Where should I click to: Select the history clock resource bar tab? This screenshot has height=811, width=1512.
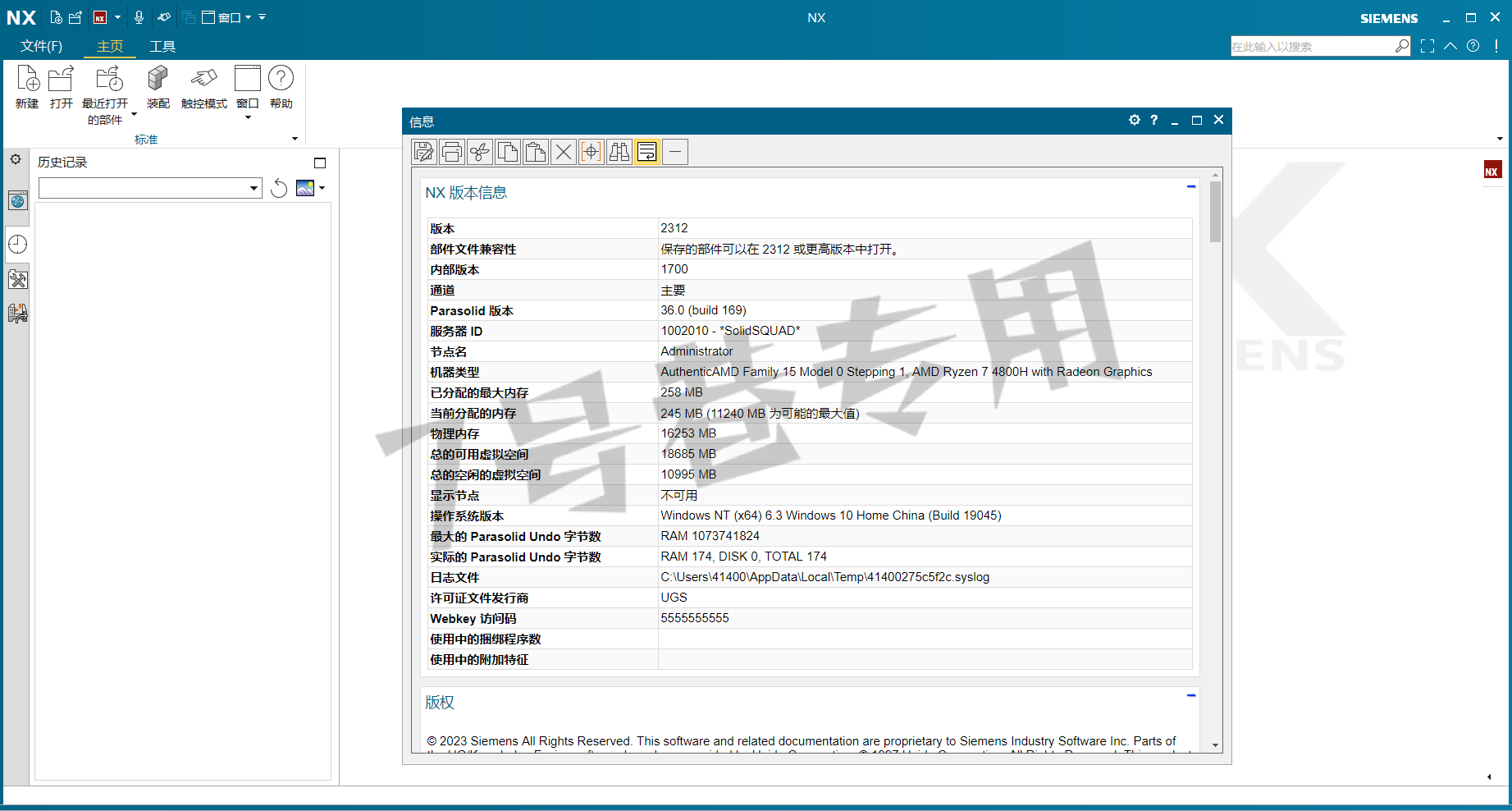click(18, 244)
